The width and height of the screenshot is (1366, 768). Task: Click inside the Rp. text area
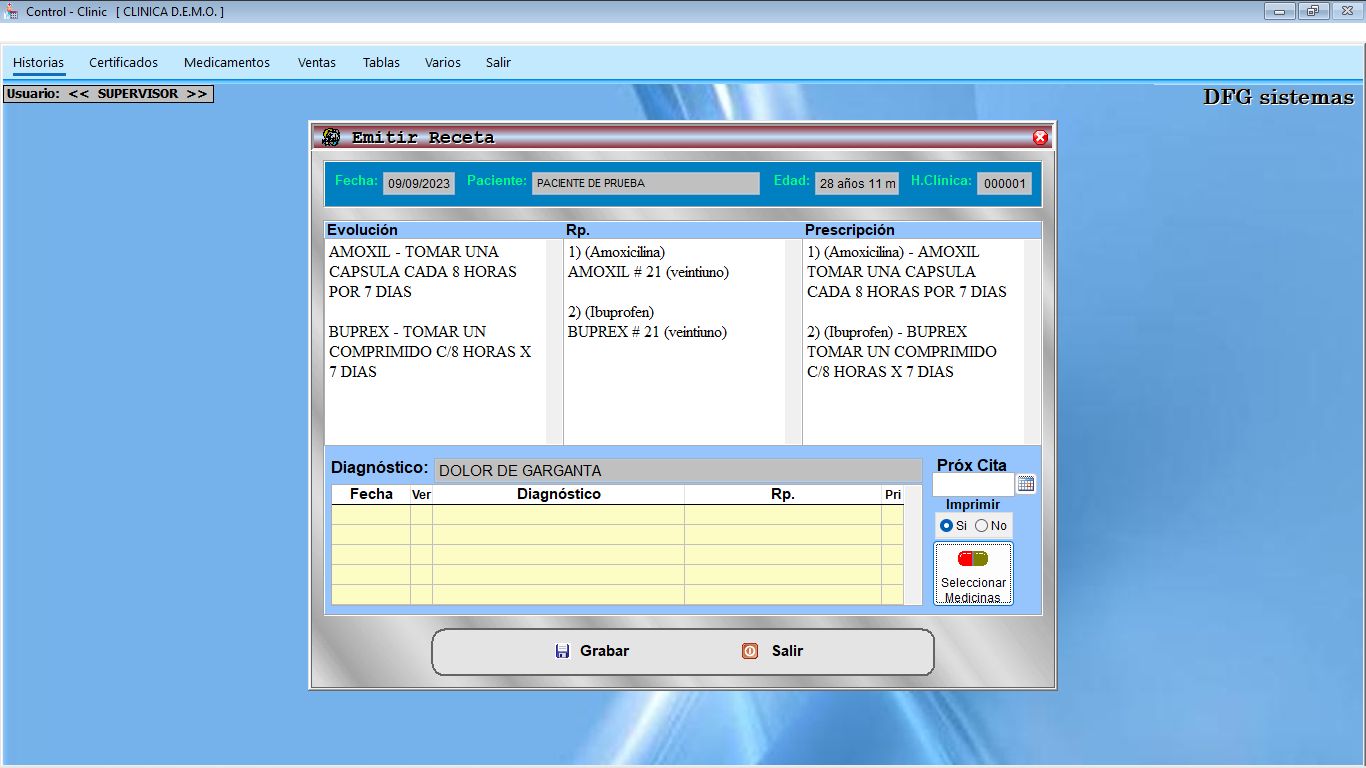[x=675, y=342]
